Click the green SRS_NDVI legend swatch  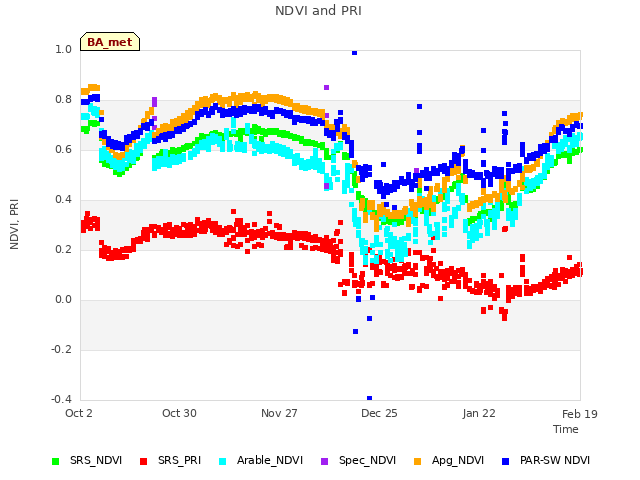pyautogui.click(x=56, y=461)
